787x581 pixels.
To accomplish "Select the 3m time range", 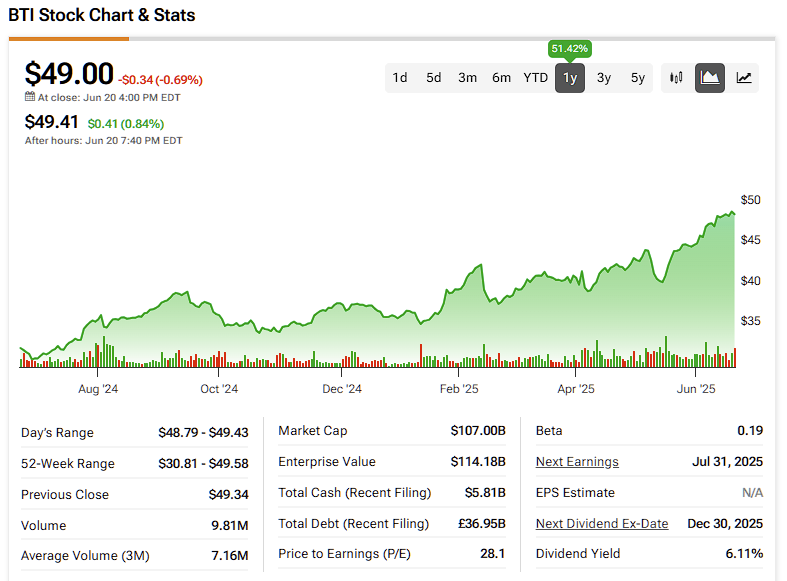I will (x=467, y=78).
